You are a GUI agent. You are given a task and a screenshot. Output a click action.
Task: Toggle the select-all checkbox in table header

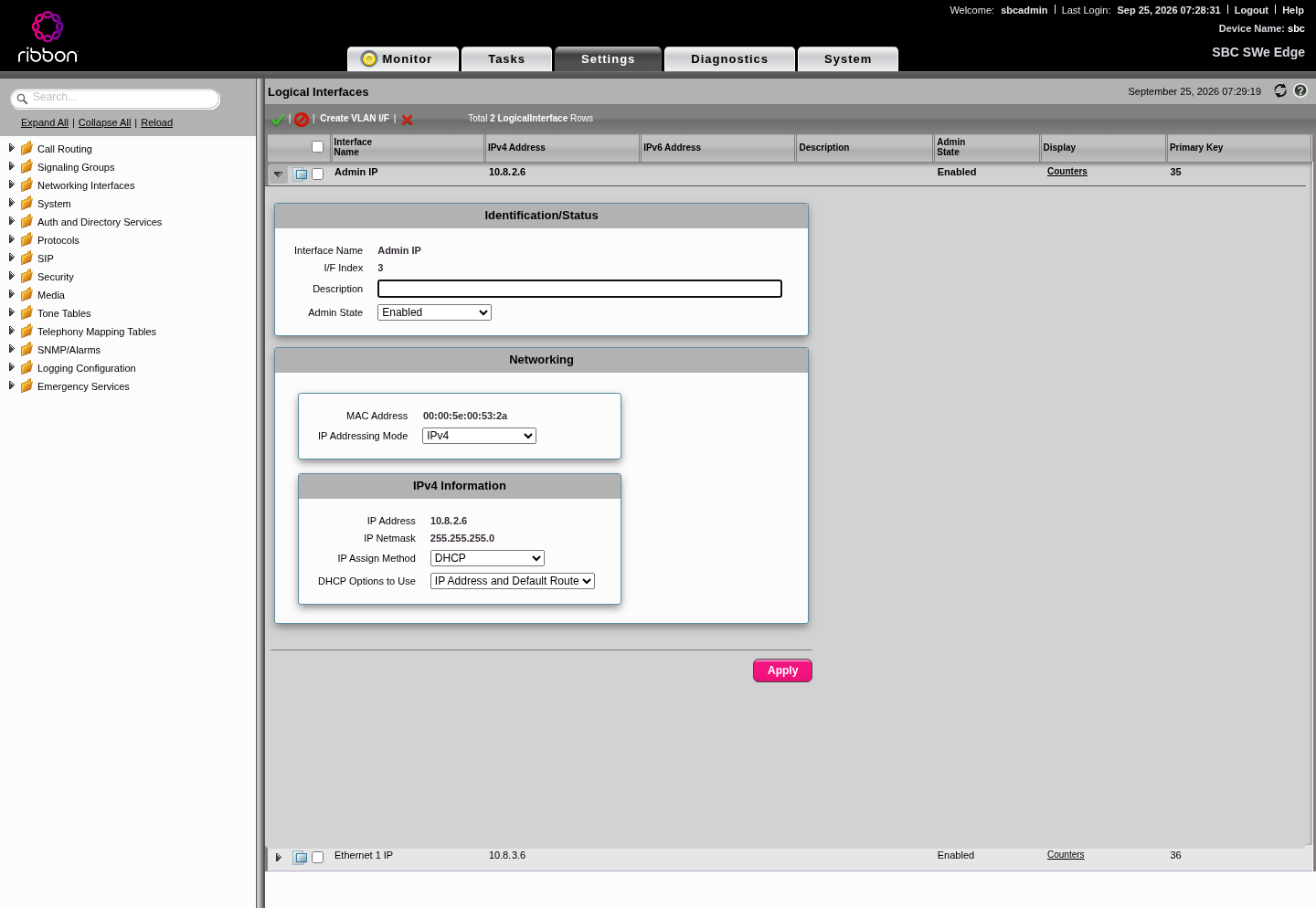[317, 146]
